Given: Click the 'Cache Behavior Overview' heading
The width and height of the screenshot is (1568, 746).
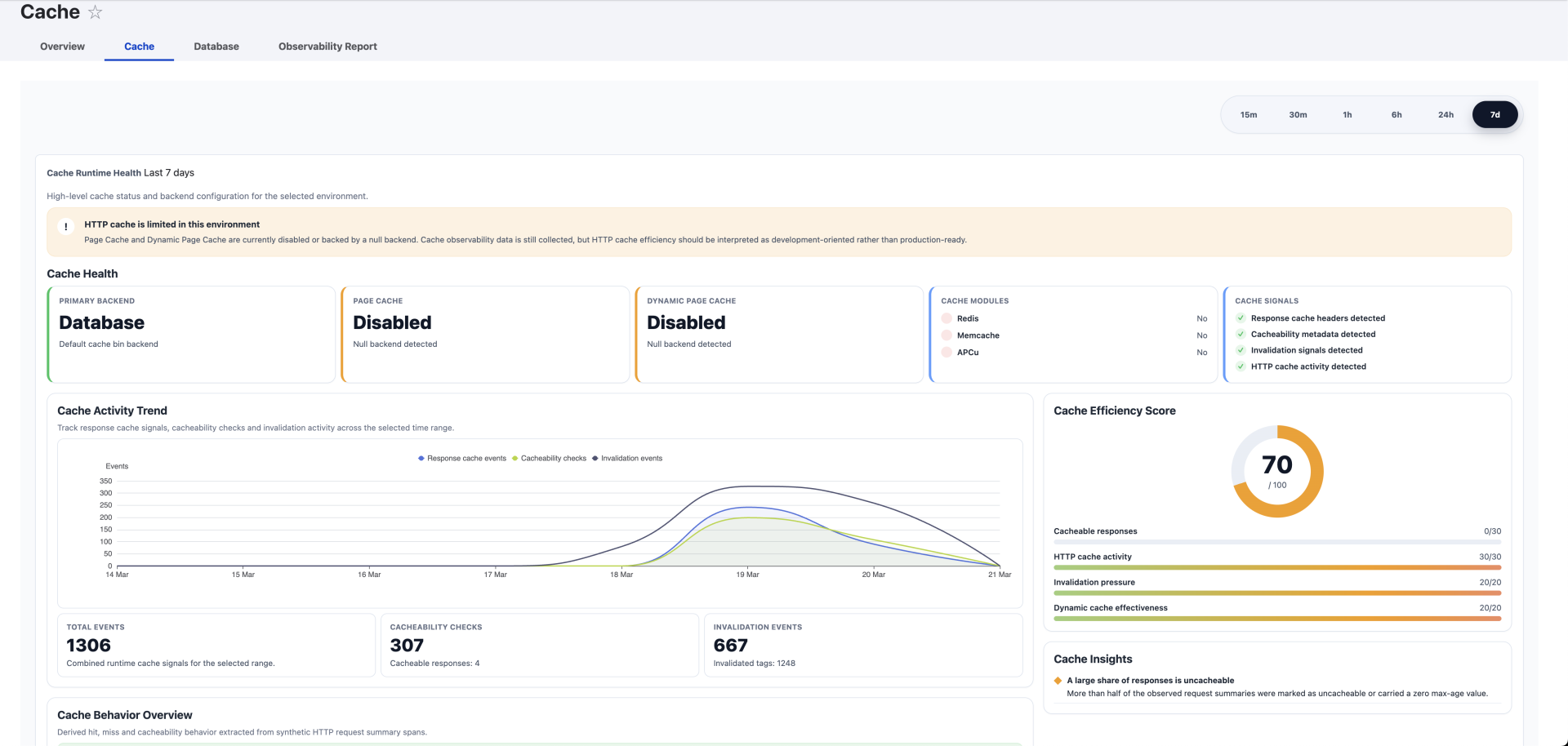Looking at the screenshot, I should pos(124,715).
